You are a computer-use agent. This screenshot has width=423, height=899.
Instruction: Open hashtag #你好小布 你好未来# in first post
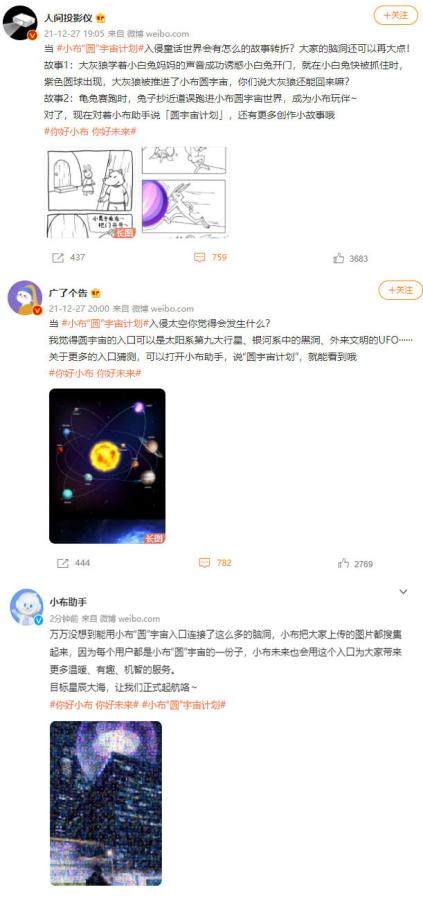pyautogui.click(x=91, y=131)
